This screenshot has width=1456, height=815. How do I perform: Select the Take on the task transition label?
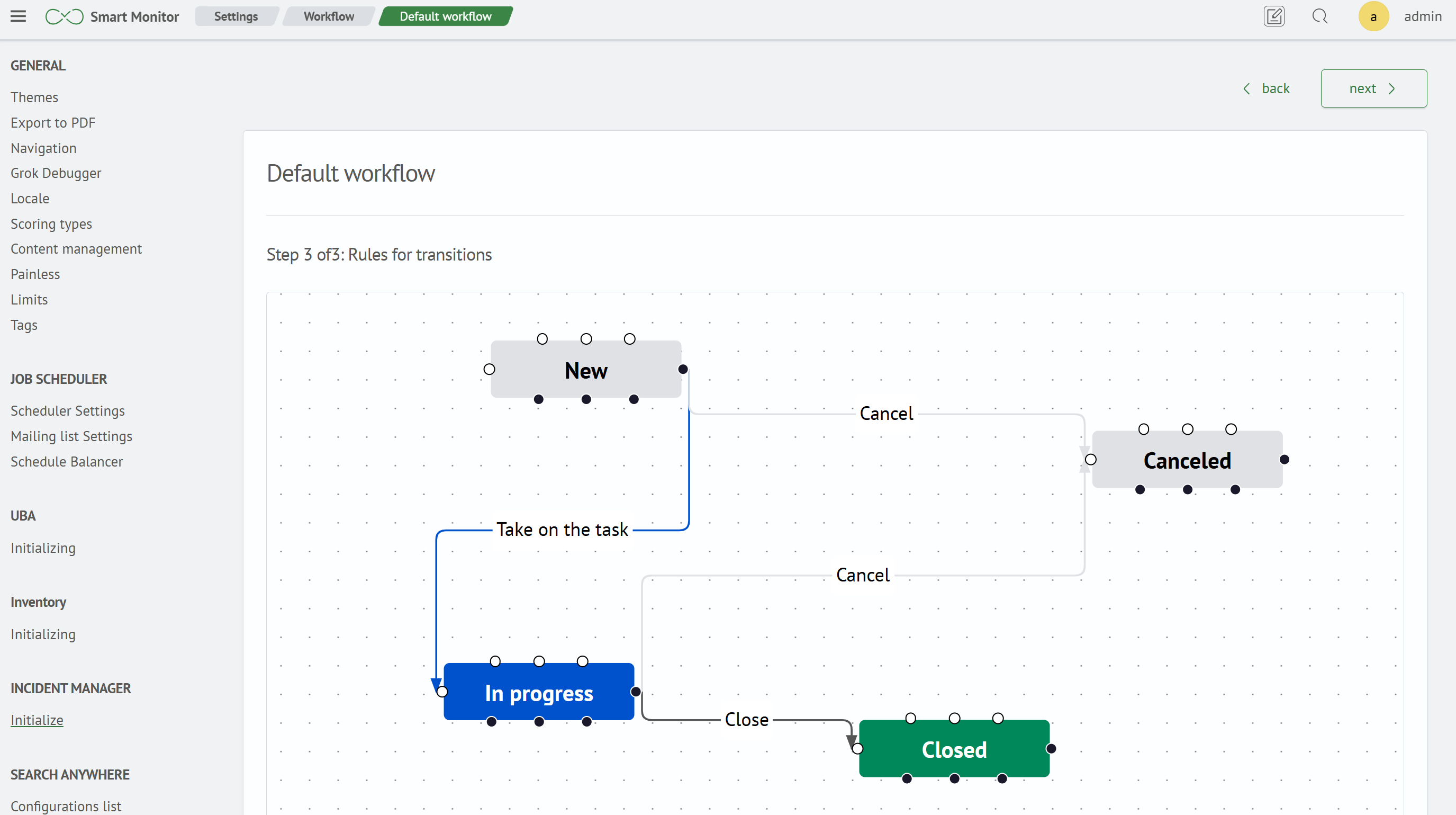pos(562,530)
